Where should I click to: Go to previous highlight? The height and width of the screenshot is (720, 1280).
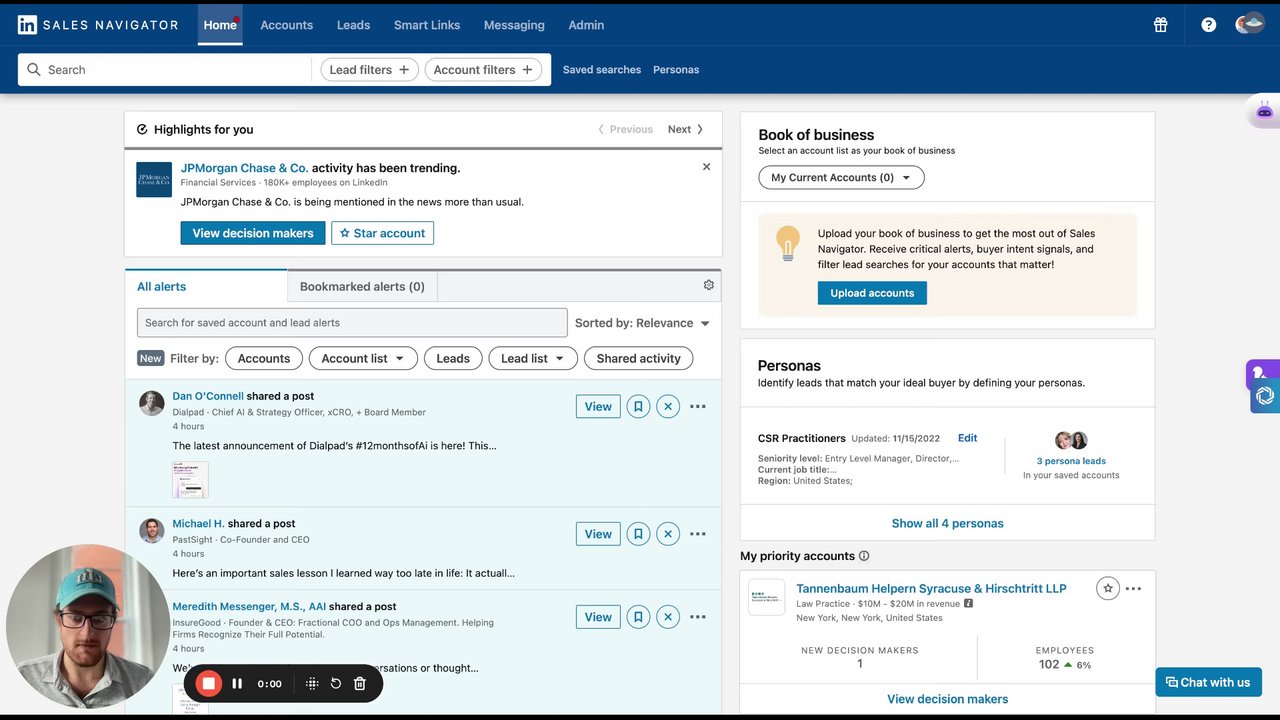tap(625, 129)
